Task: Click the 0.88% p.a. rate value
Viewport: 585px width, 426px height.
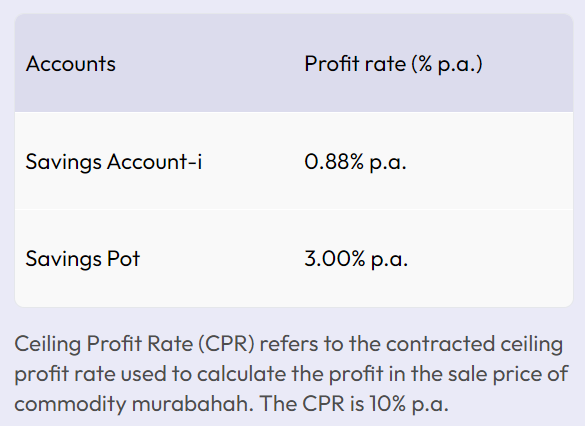Action: point(355,162)
